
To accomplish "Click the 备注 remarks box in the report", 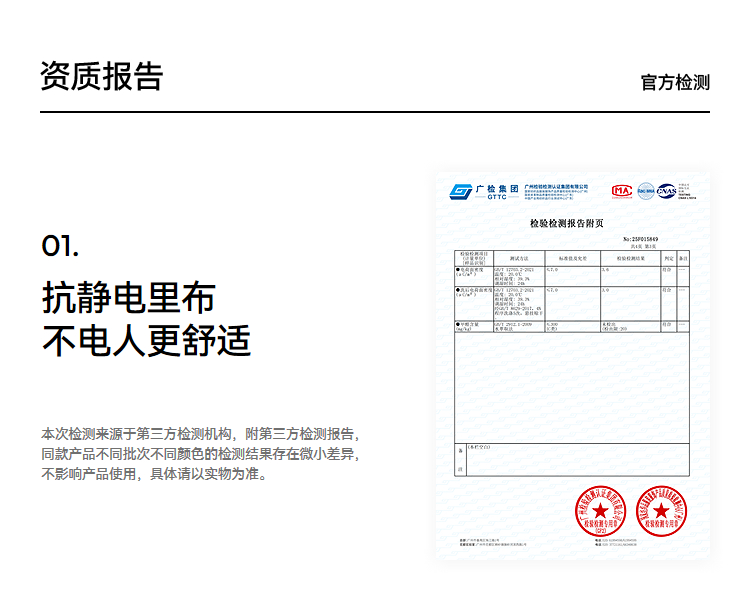I will 572,460.
